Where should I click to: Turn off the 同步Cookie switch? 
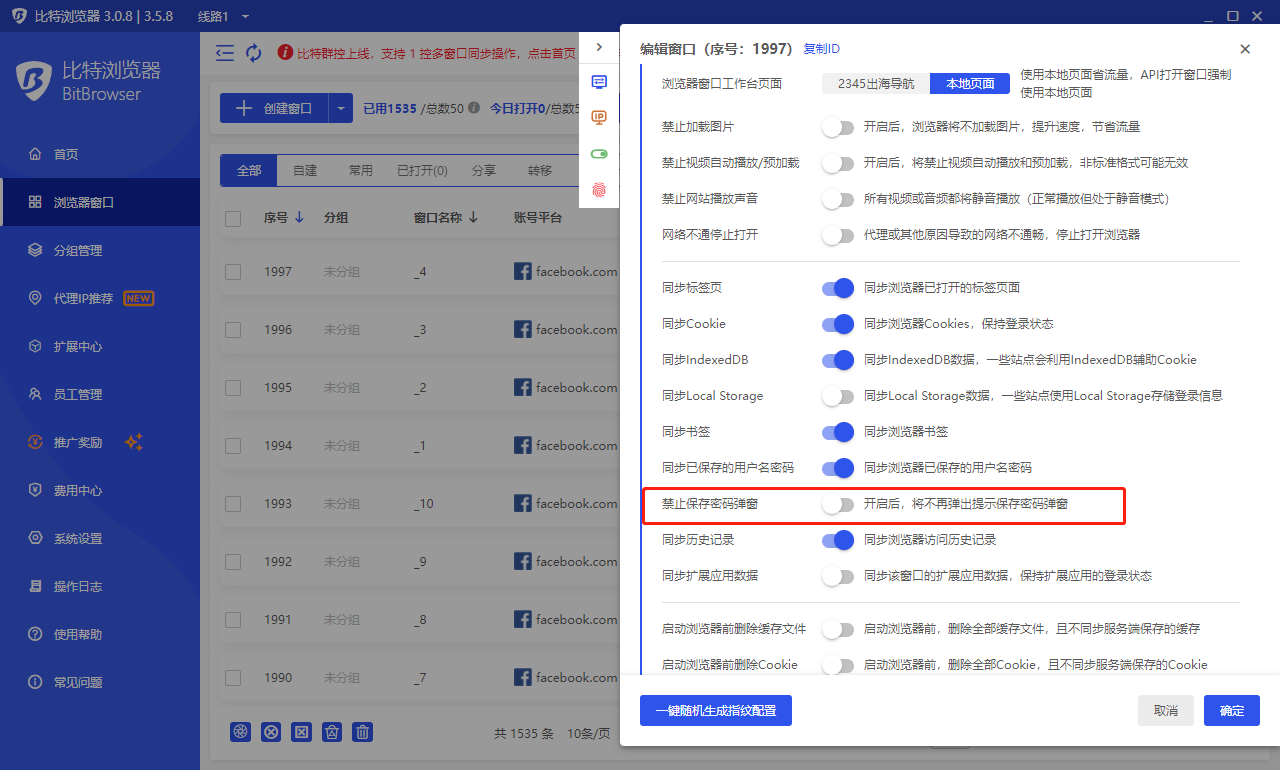[837, 324]
